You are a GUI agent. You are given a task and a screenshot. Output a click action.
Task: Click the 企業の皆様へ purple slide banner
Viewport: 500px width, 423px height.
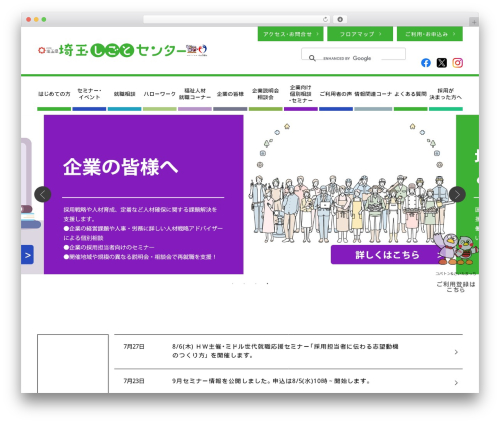click(x=144, y=194)
